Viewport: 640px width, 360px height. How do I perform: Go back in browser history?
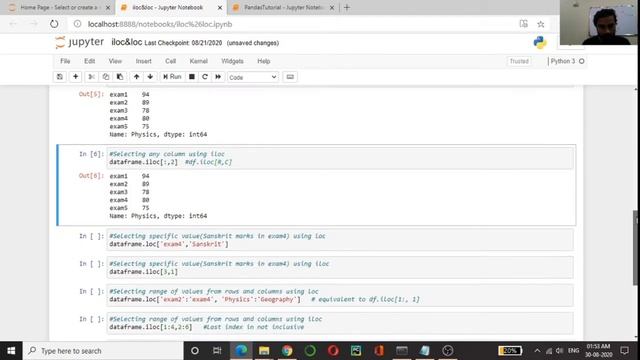[x=13, y=24]
